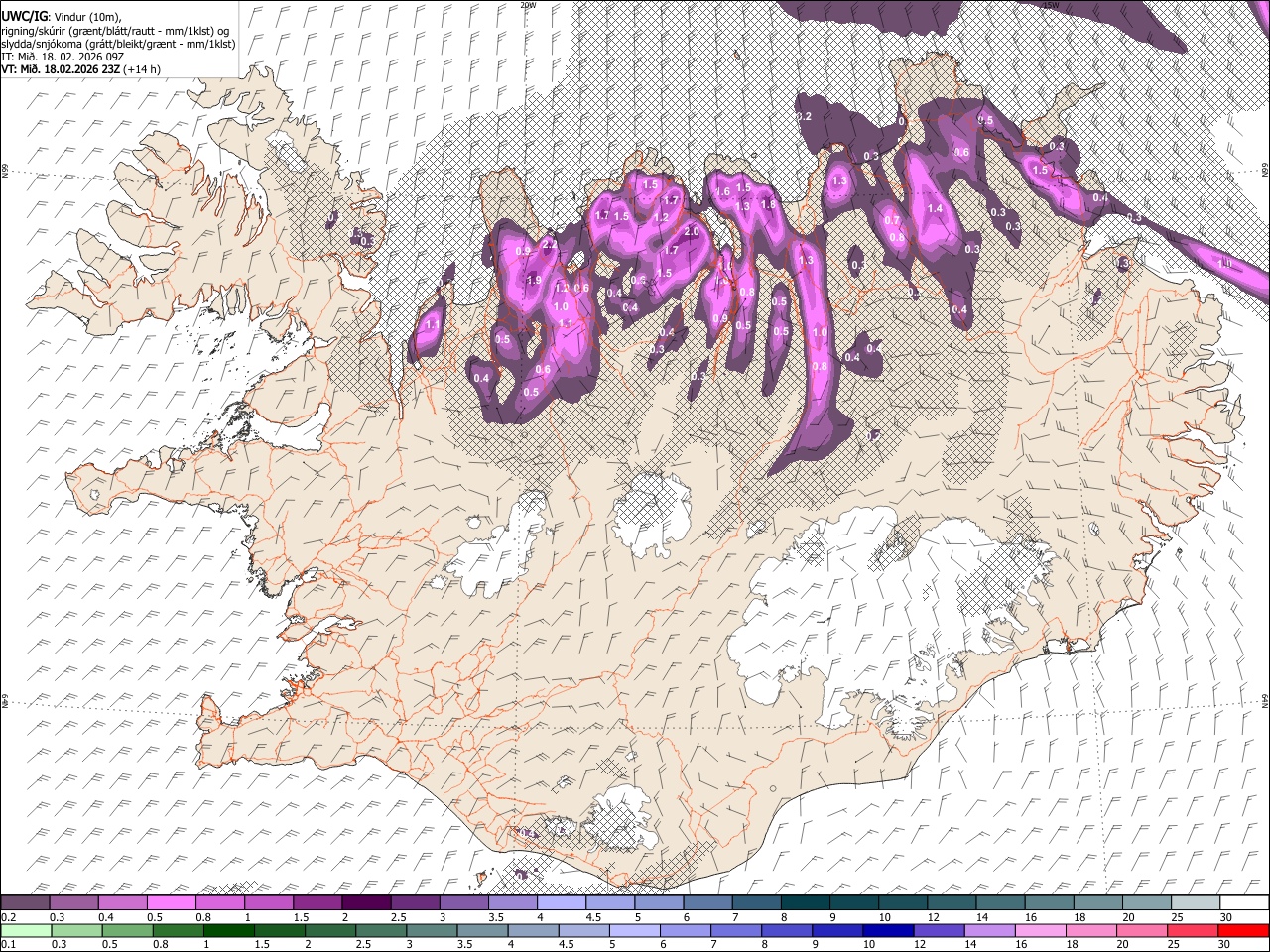Click the '15W' longitude label on top edge

coord(1051,5)
